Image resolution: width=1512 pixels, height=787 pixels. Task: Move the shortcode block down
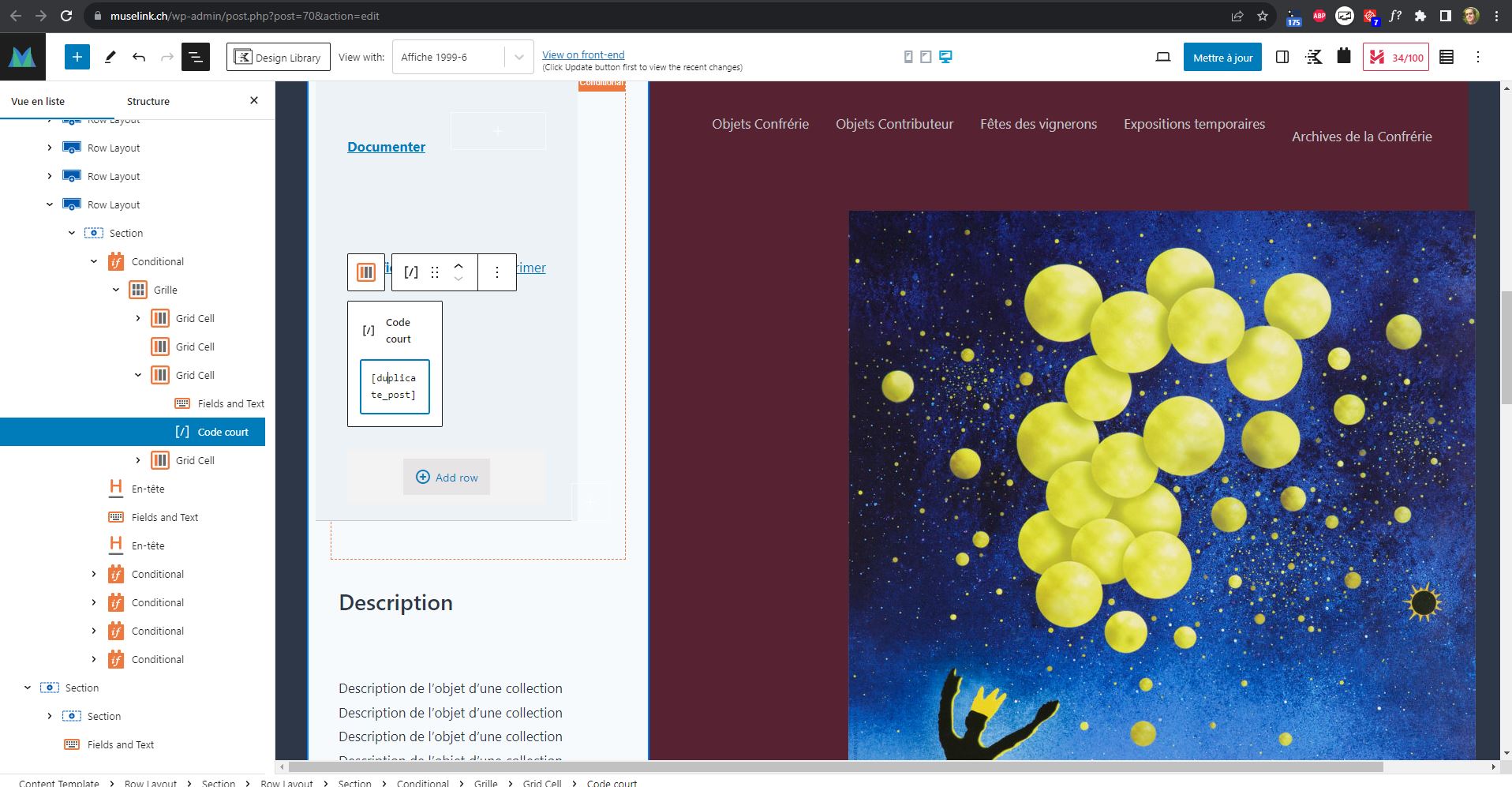(458, 279)
